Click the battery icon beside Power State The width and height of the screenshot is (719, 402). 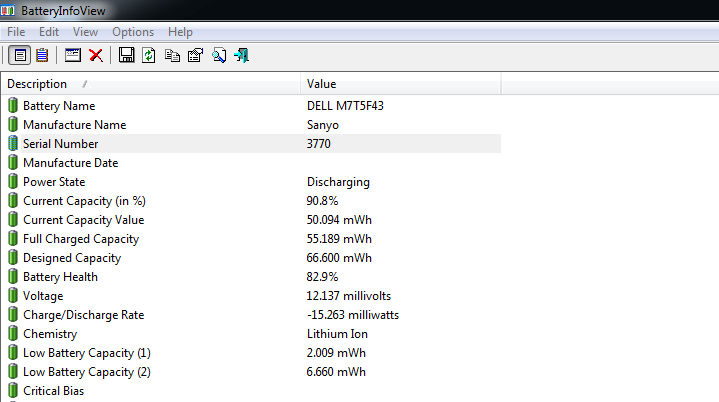13,182
